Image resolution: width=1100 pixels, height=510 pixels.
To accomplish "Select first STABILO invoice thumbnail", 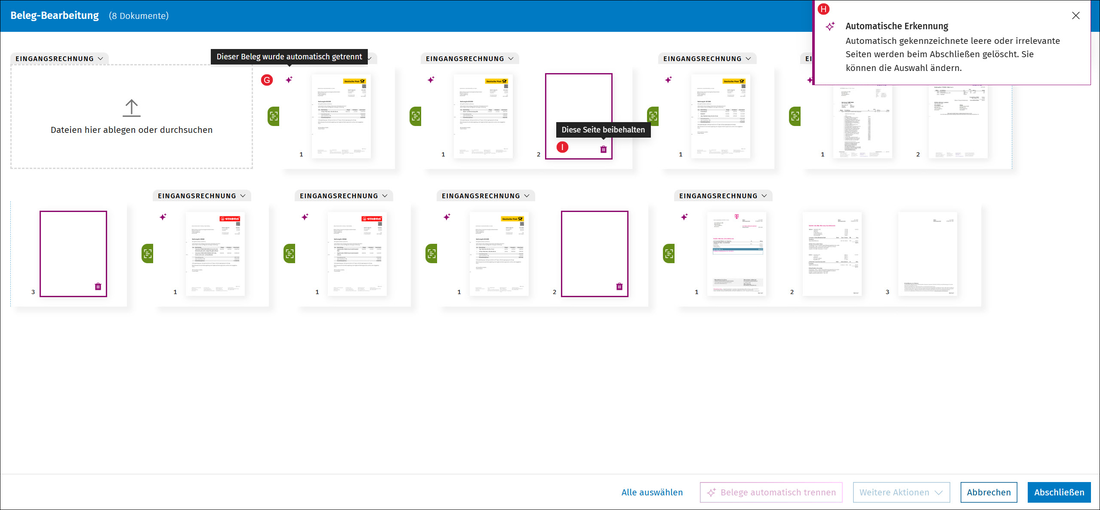I will 215,254.
